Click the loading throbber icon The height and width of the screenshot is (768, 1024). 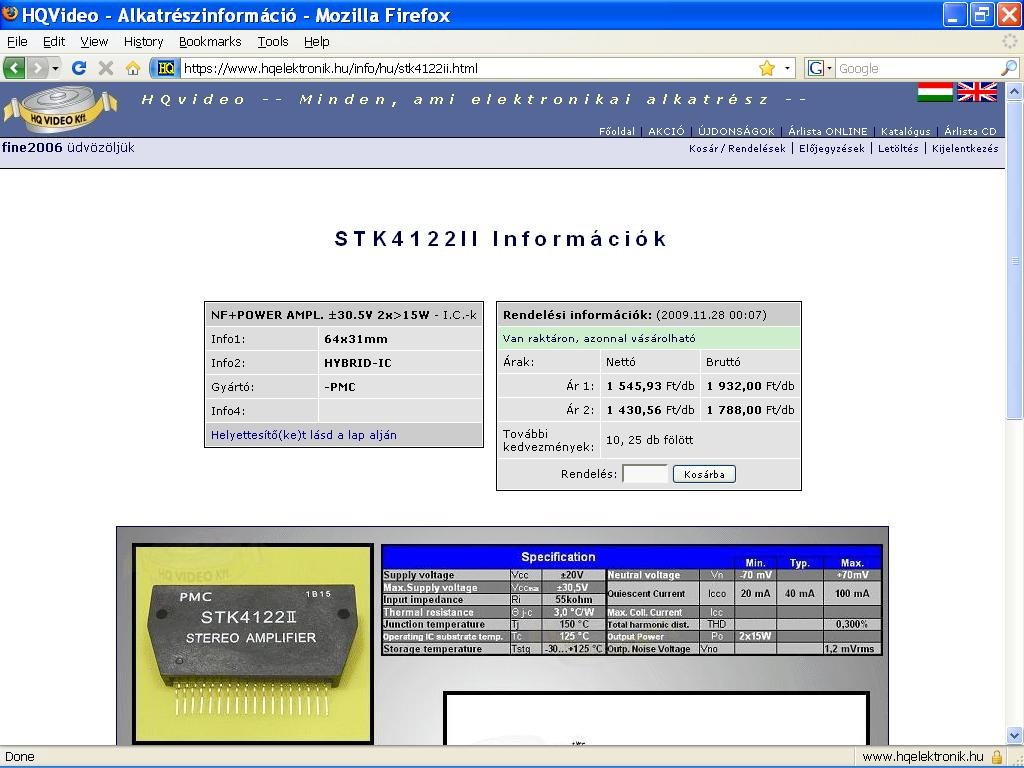[1010, 42]
